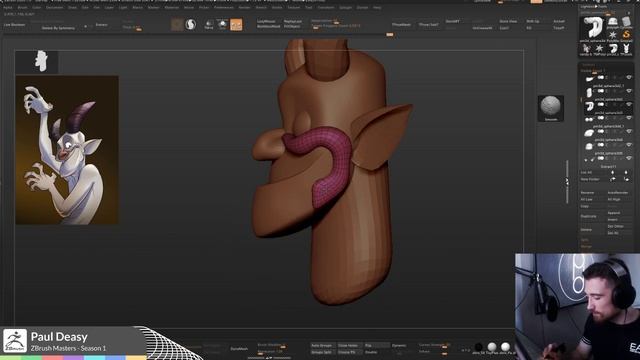Select the large current tool thumbnail
The width and height of the screenshot is (640, 360).
(x=592, y=28)
